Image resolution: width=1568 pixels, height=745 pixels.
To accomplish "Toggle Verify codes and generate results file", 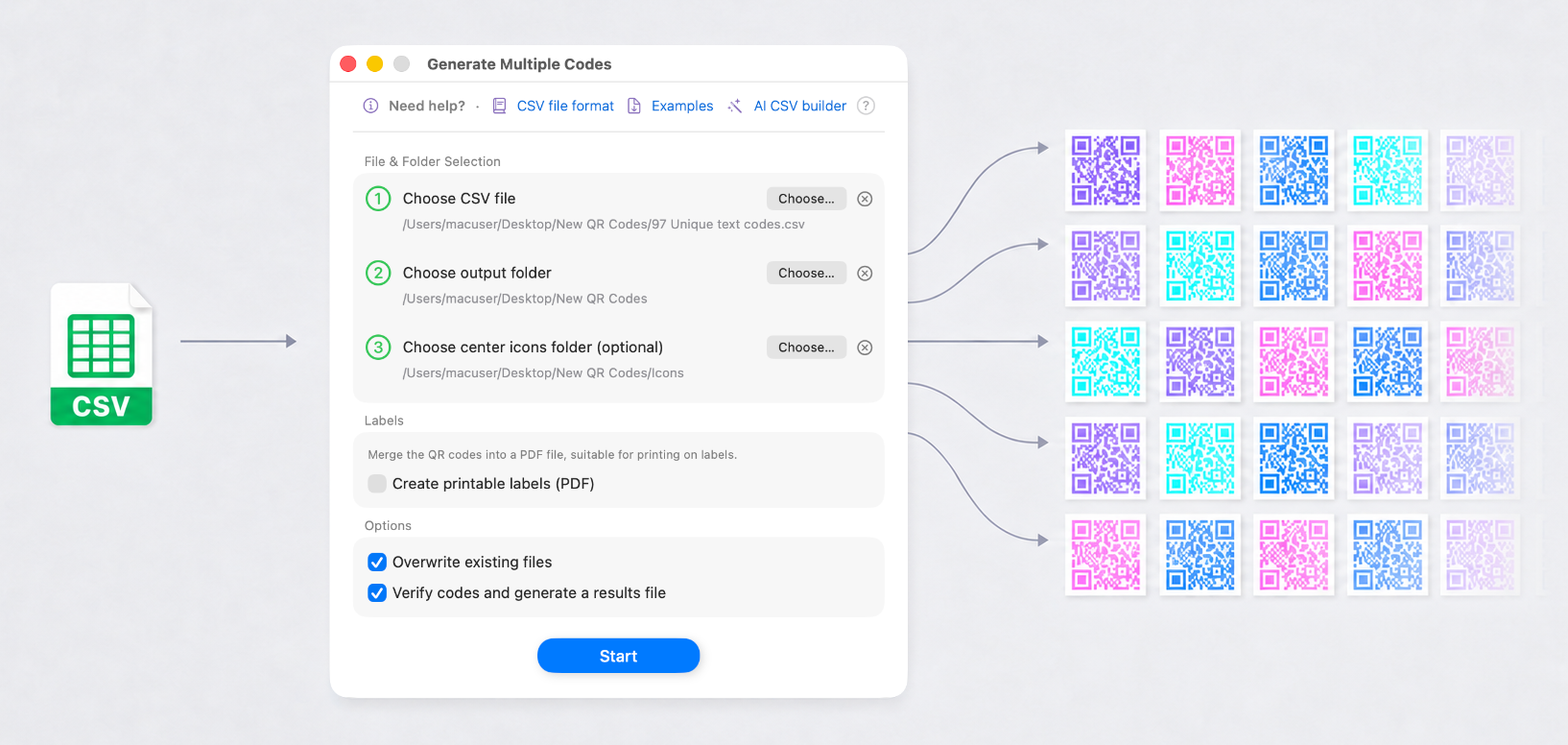I will [x=377, y=593].
